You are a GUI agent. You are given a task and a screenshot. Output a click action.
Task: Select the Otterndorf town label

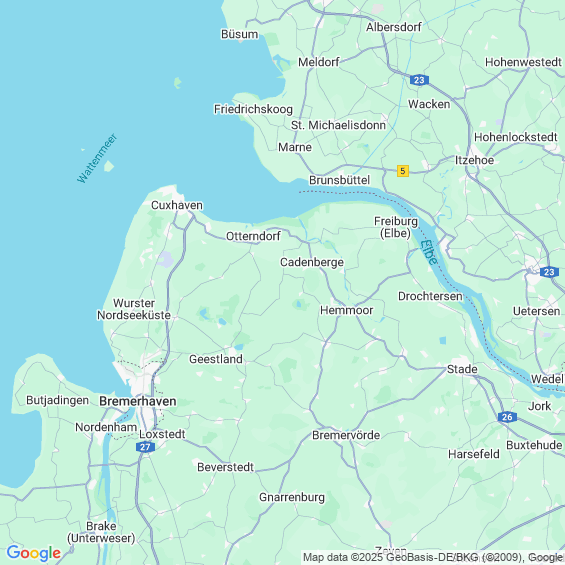point(253,236)
